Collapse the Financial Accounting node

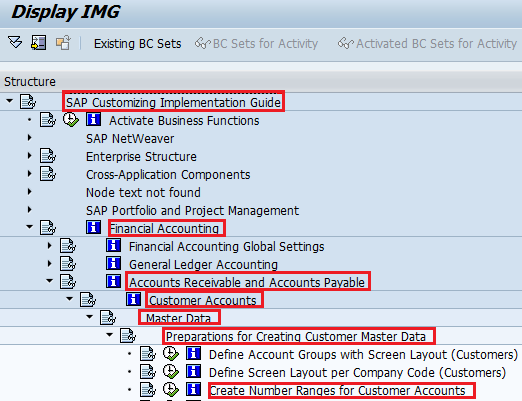click(30, 227)
